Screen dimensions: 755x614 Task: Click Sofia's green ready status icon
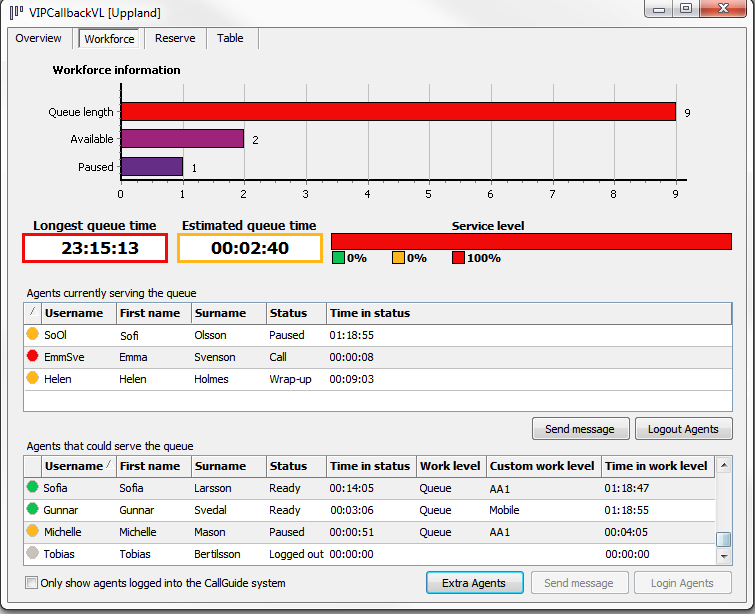click(x=33, y=488)
